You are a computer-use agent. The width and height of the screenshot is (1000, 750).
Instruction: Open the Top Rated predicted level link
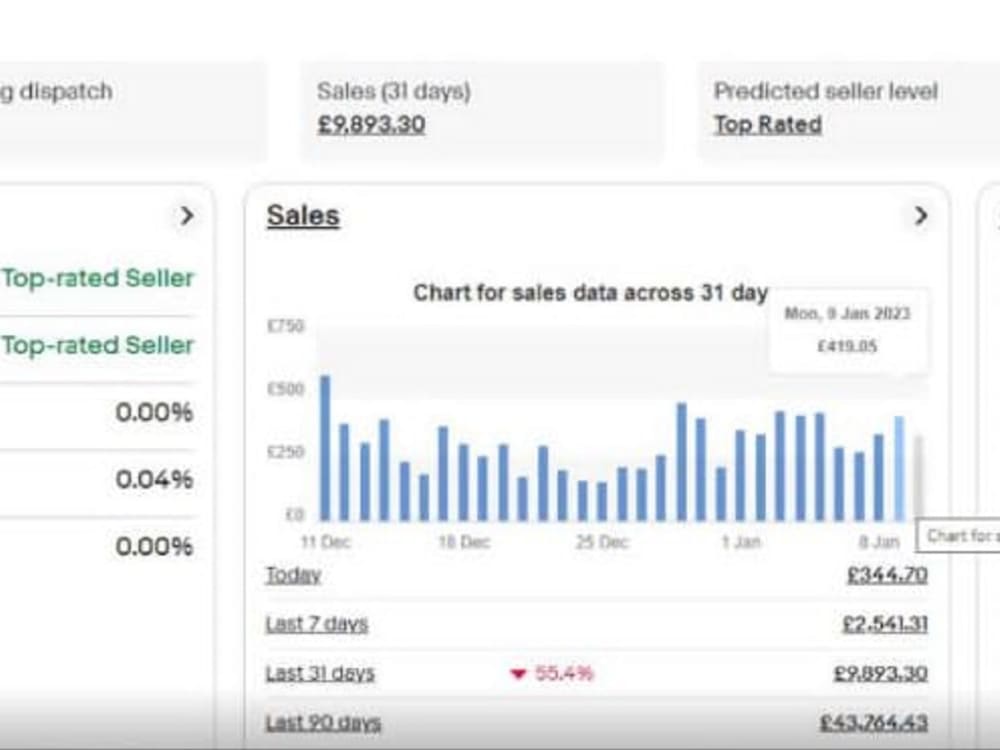click(x=768, y=124)
